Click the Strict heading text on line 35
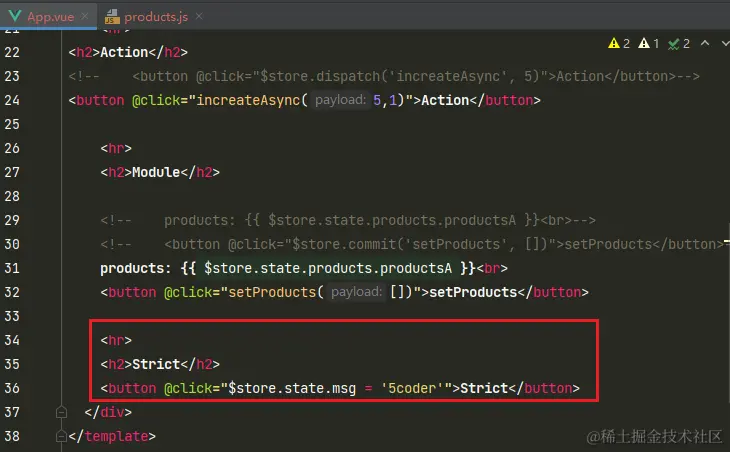This screenshot has width=730, height=452. (x=156, y=364)
